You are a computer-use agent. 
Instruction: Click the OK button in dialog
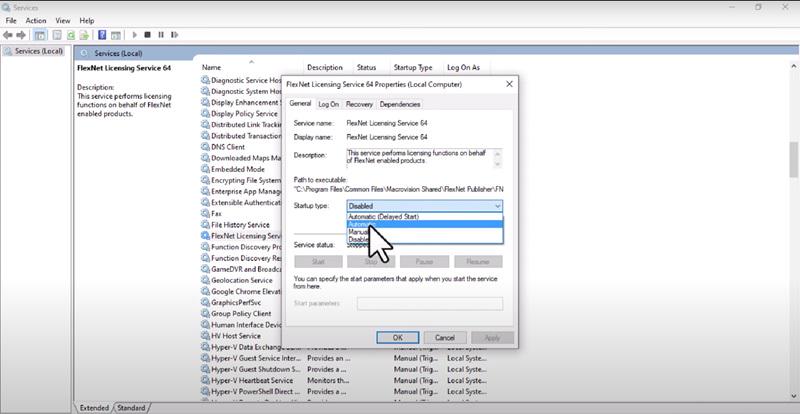(397, 337)
